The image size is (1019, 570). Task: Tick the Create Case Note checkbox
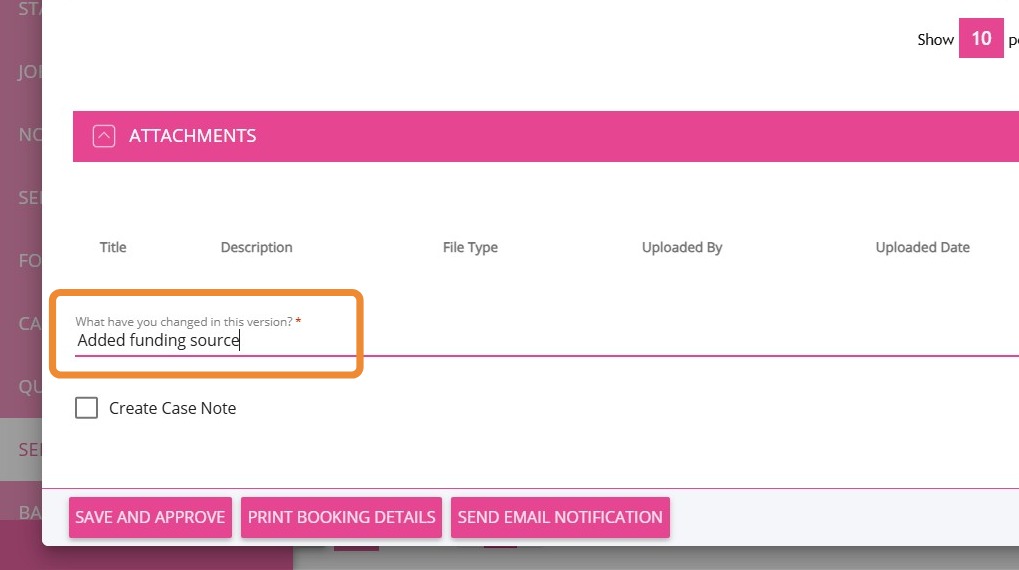coord(87,408)
